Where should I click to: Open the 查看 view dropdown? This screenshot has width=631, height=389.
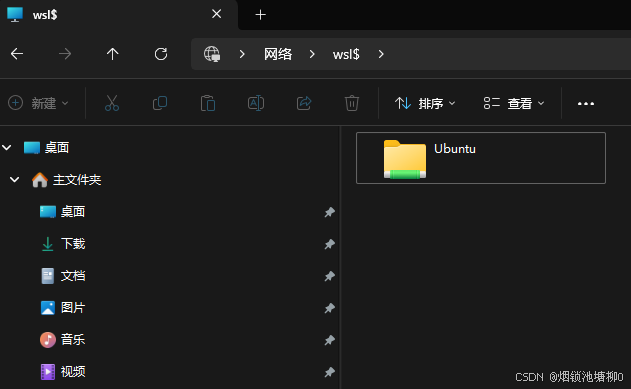click(x=514, y=103)
